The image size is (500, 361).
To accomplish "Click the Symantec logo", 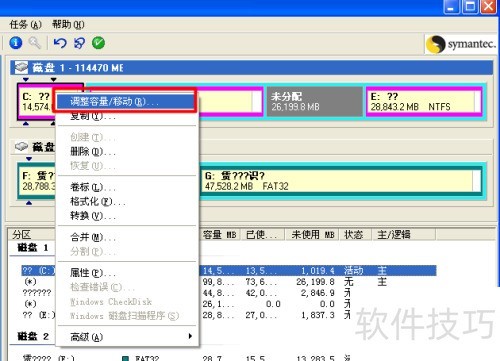I will (x=461, y=44).
